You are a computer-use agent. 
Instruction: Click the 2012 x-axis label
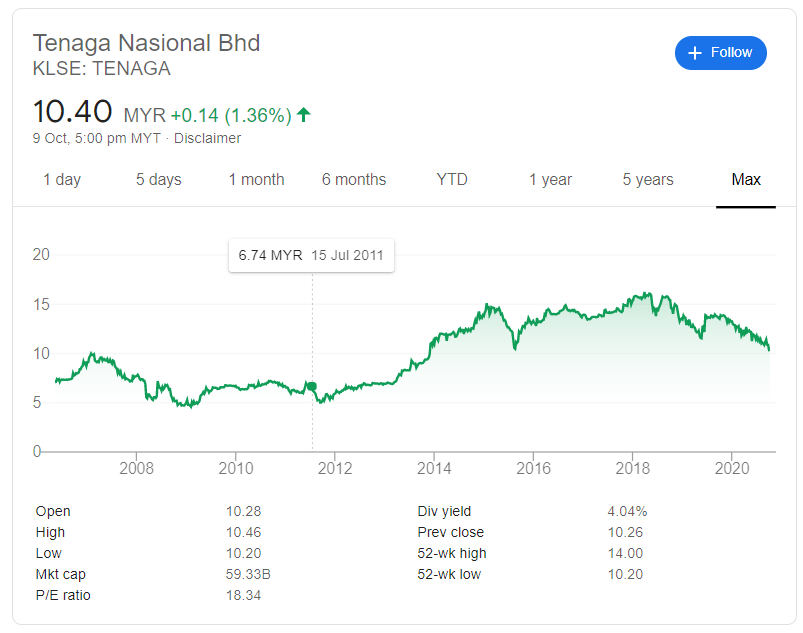coord(335,468)
